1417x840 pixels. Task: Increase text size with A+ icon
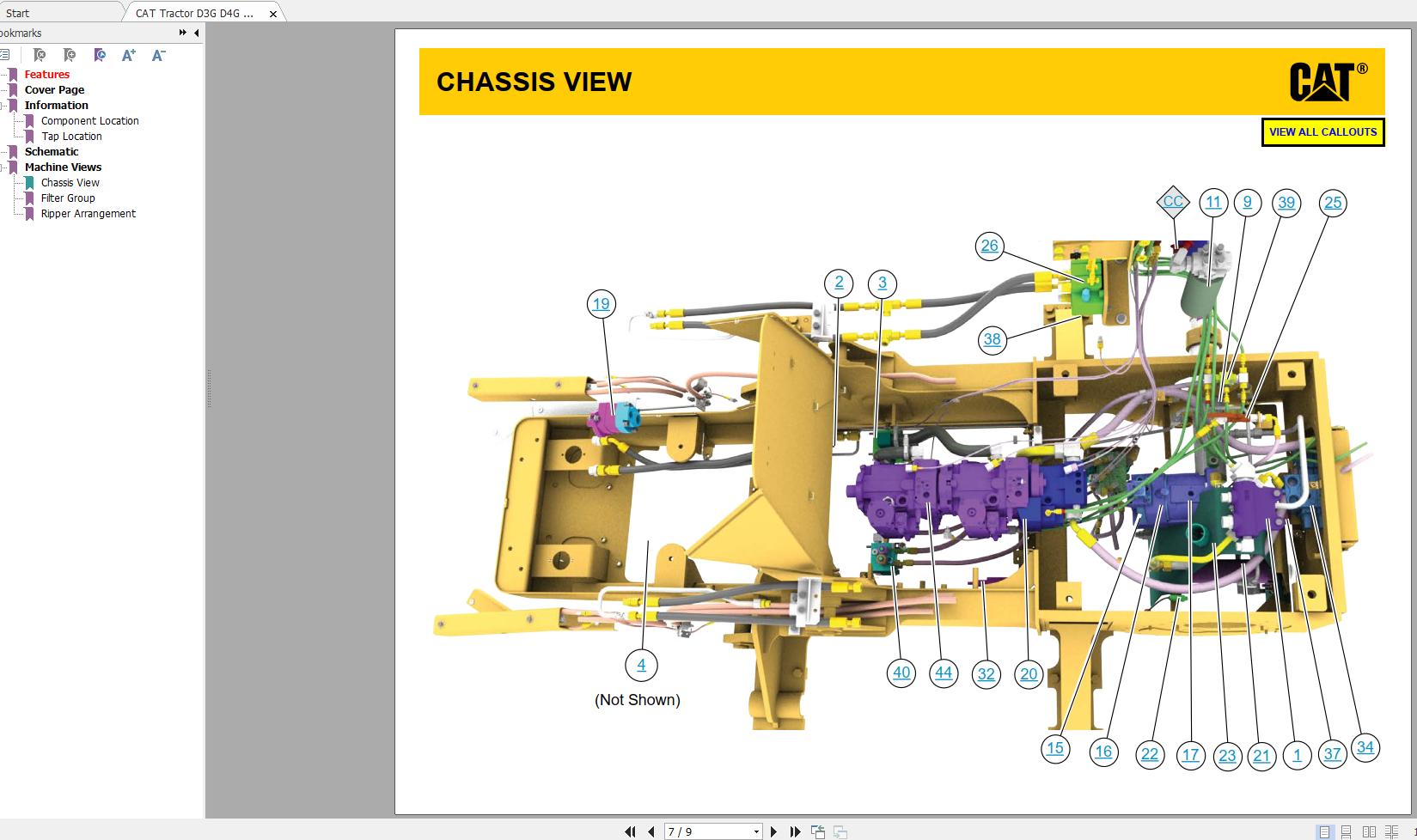tap(129, 55)
